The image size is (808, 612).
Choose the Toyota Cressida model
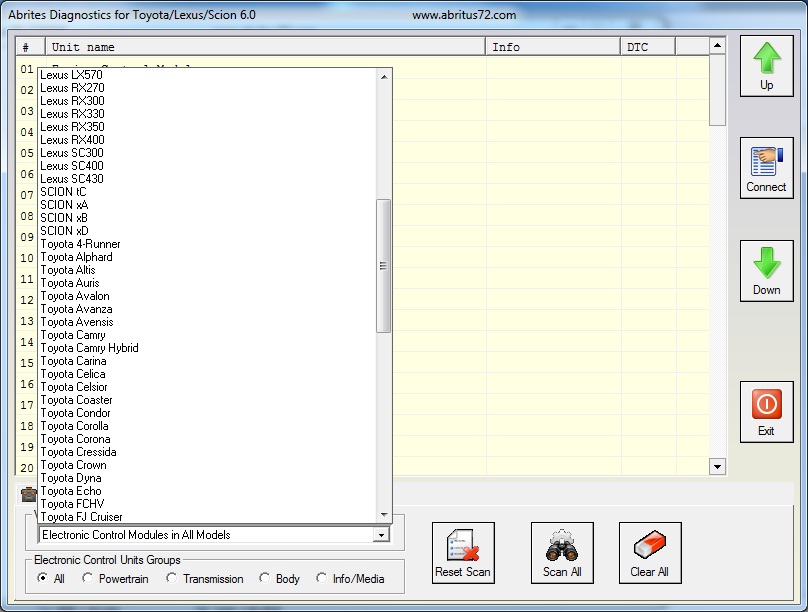[208, 452]
